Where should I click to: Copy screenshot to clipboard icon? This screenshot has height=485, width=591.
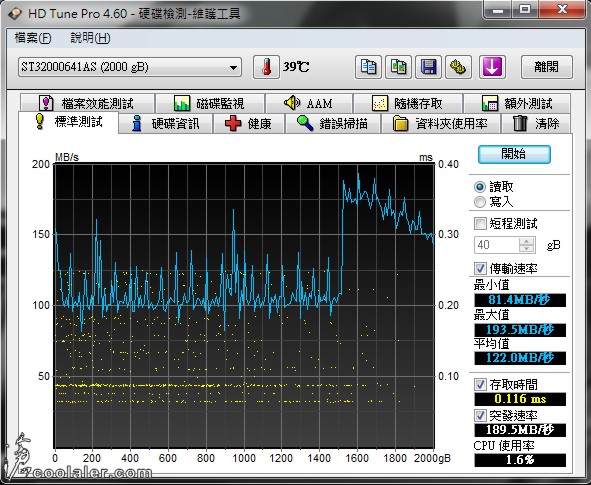pos(398,67)
